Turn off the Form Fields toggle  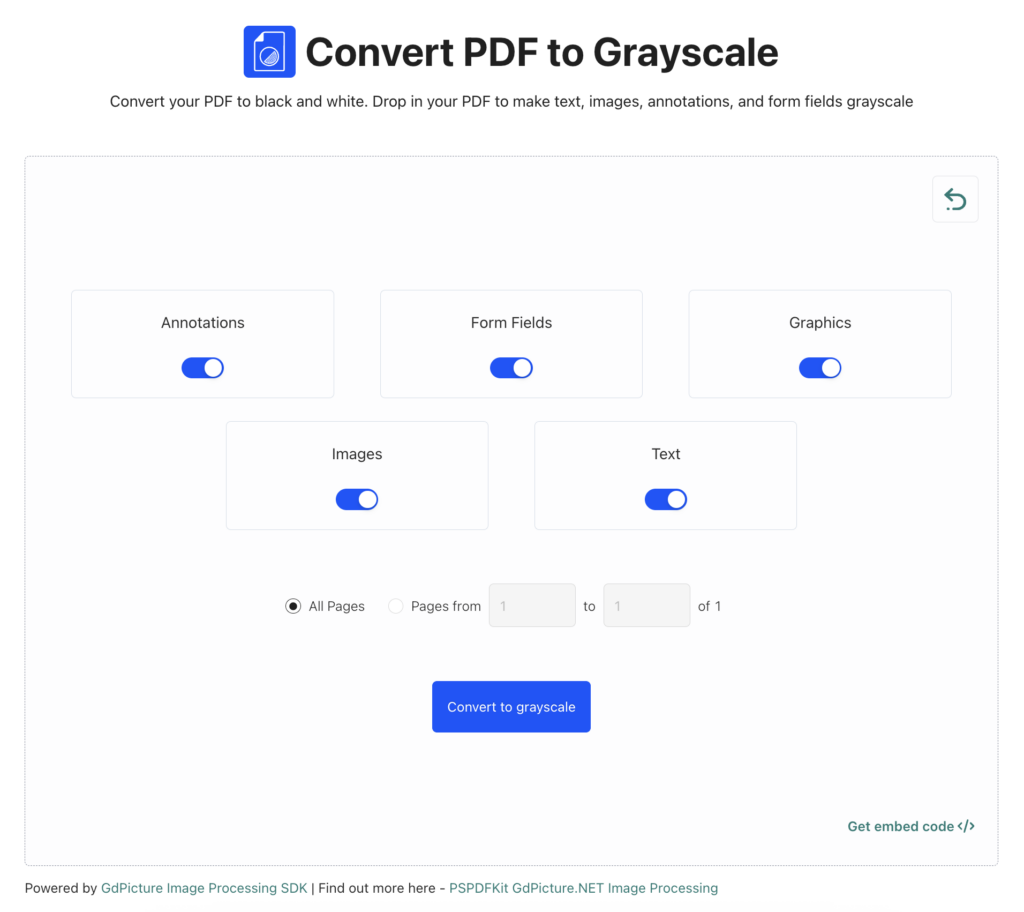click(x=511, y=368)
